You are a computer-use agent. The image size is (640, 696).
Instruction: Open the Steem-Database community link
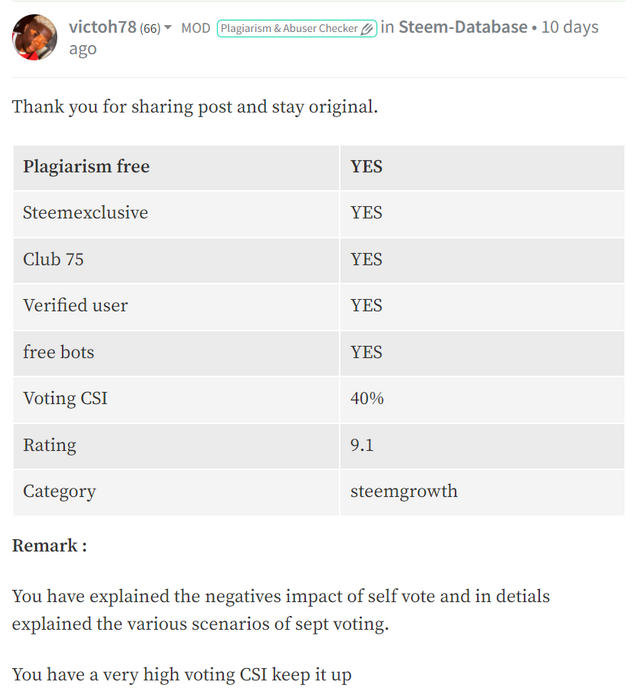tap(463, 27)
